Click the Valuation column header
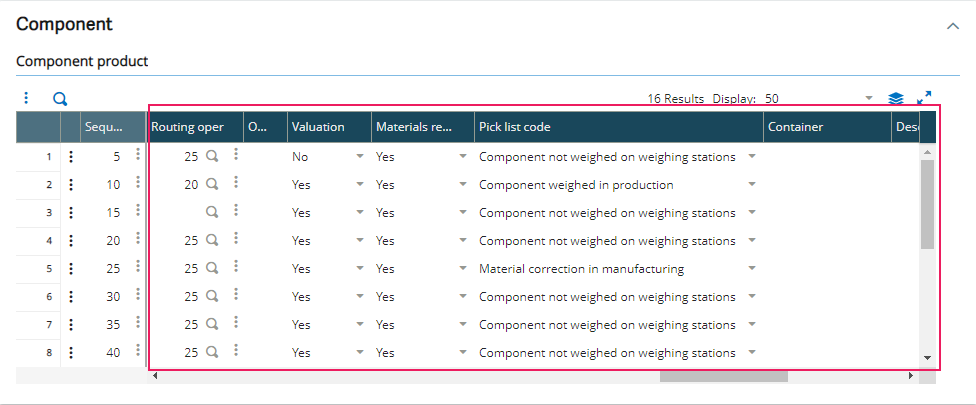The width and height of the screenshot is (976, 405). point(328,127)
